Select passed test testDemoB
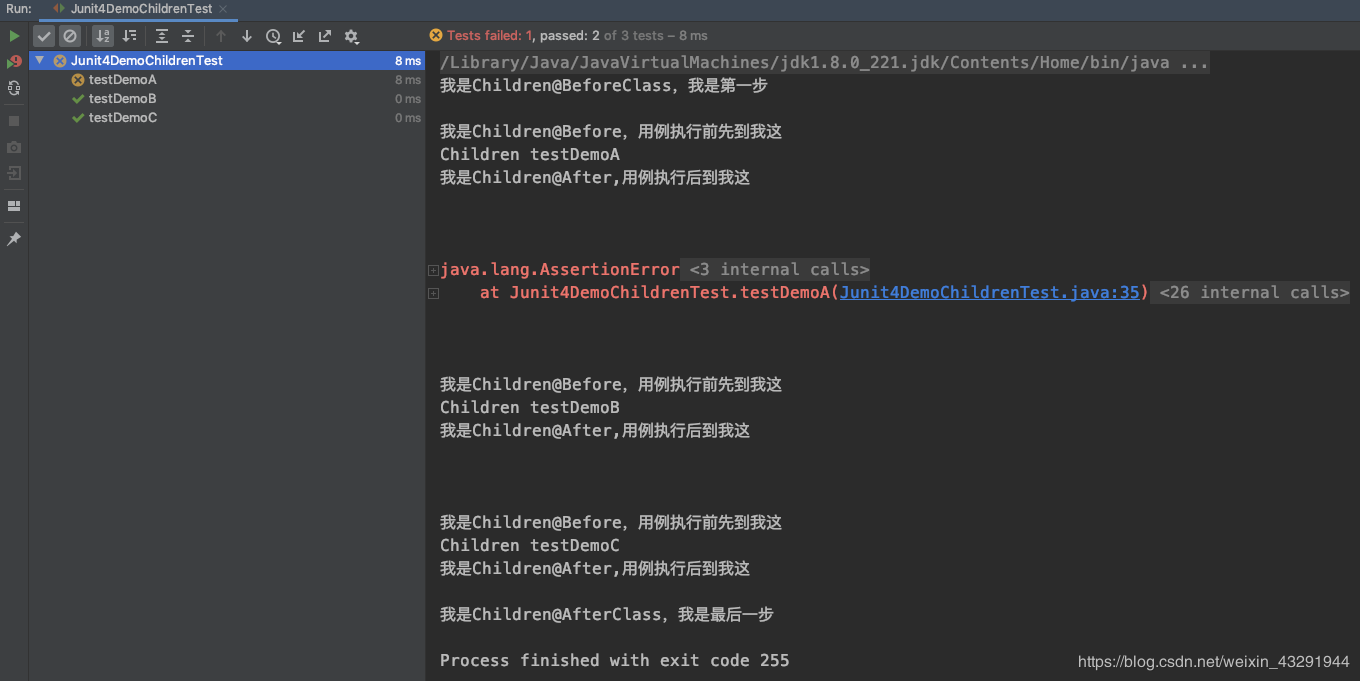Image resolution: width=1360 pixels, height=681 pixels. tap(122, 99)
